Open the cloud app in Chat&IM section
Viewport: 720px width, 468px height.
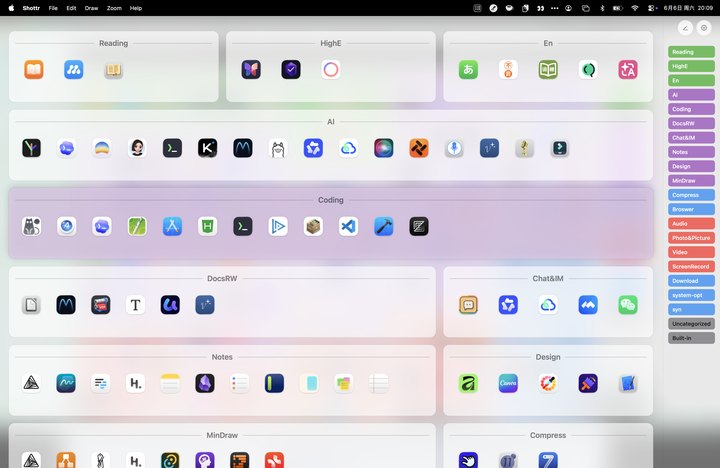548,305
